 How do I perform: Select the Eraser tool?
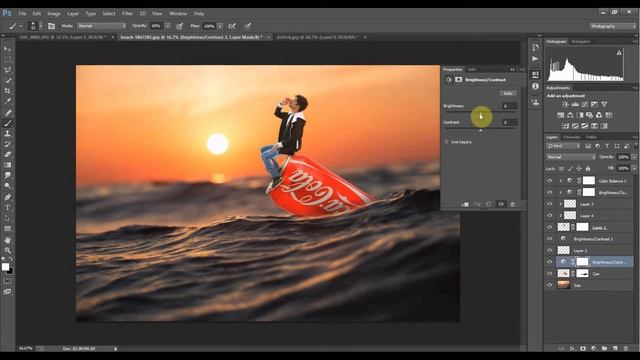(7, 155)
